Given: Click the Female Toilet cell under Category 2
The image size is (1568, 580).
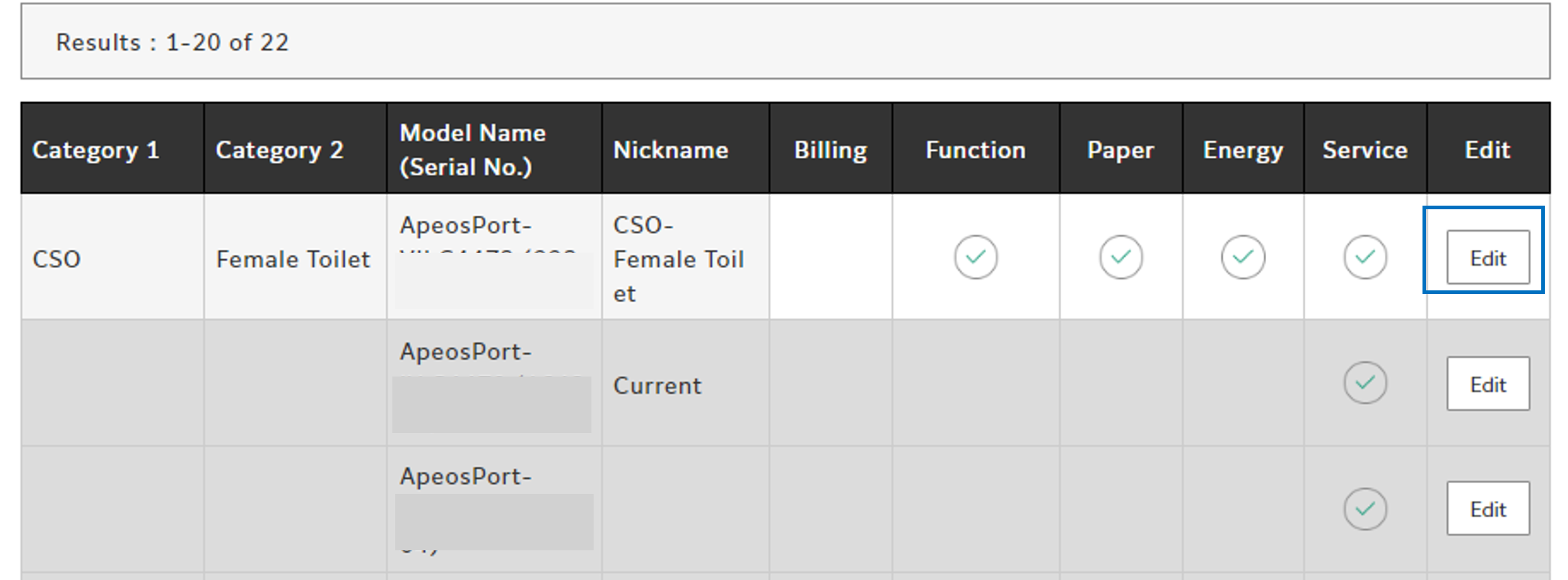Looking at the screenshot, I should [293, 259].
